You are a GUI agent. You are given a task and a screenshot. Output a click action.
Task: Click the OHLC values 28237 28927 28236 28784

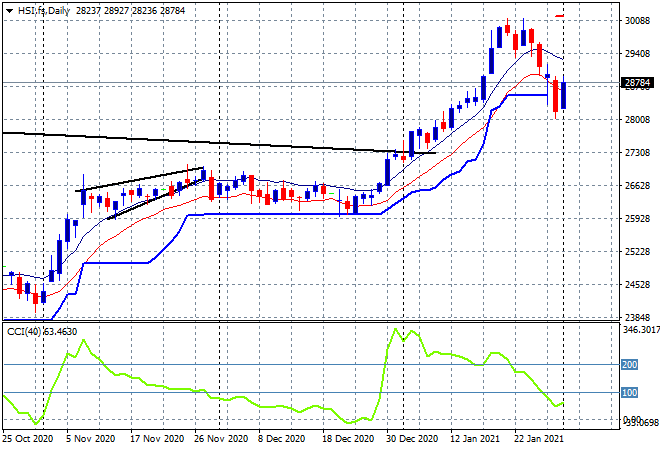[x=130, y=11]
